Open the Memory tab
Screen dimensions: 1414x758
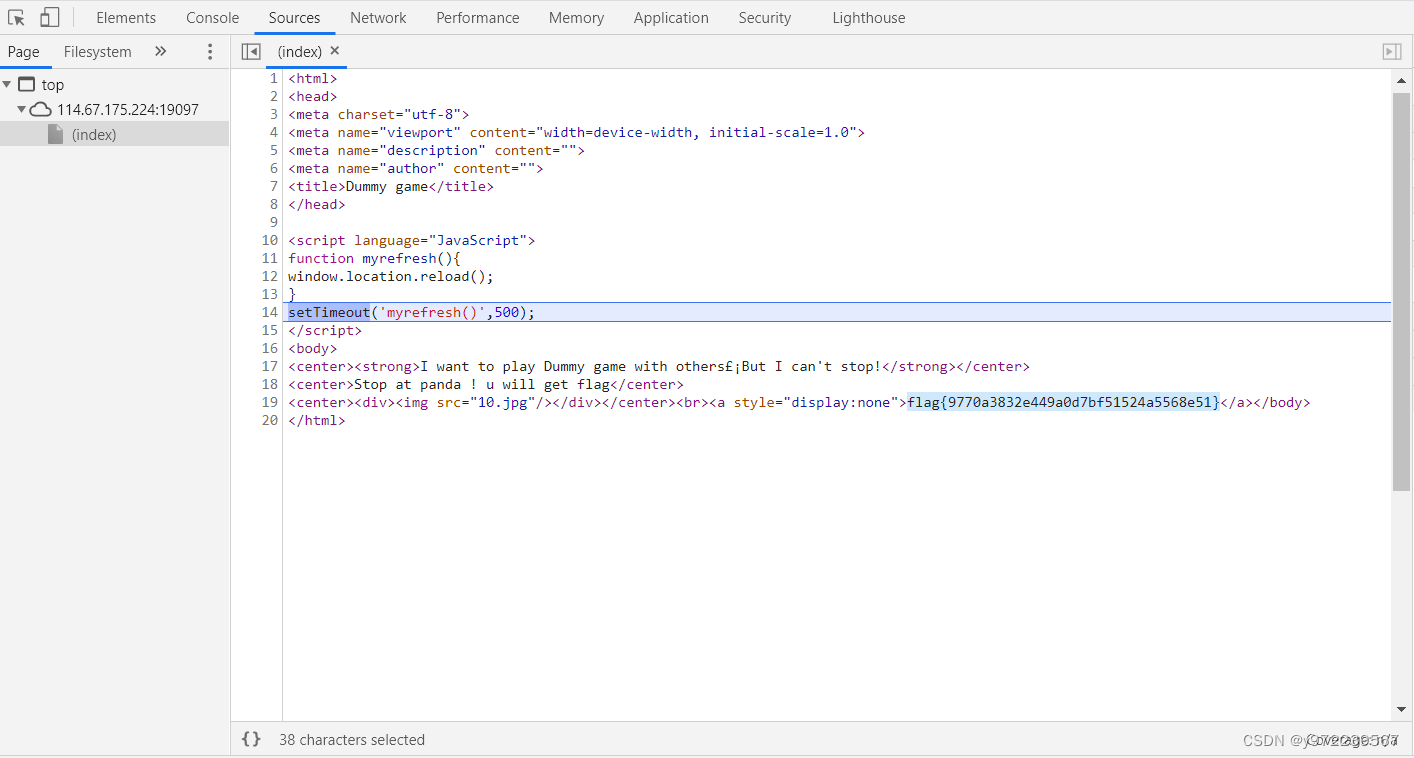(576, 17)
